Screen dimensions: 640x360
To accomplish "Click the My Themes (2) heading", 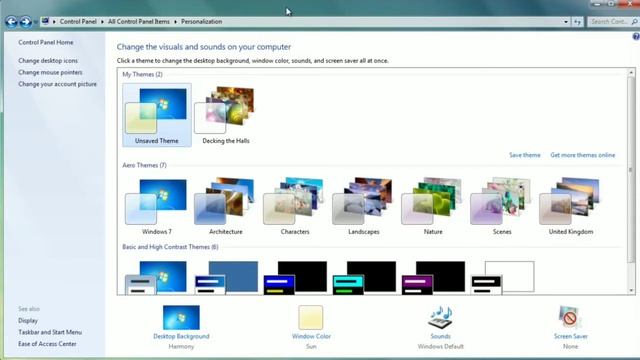I will [x=142, y=74].
